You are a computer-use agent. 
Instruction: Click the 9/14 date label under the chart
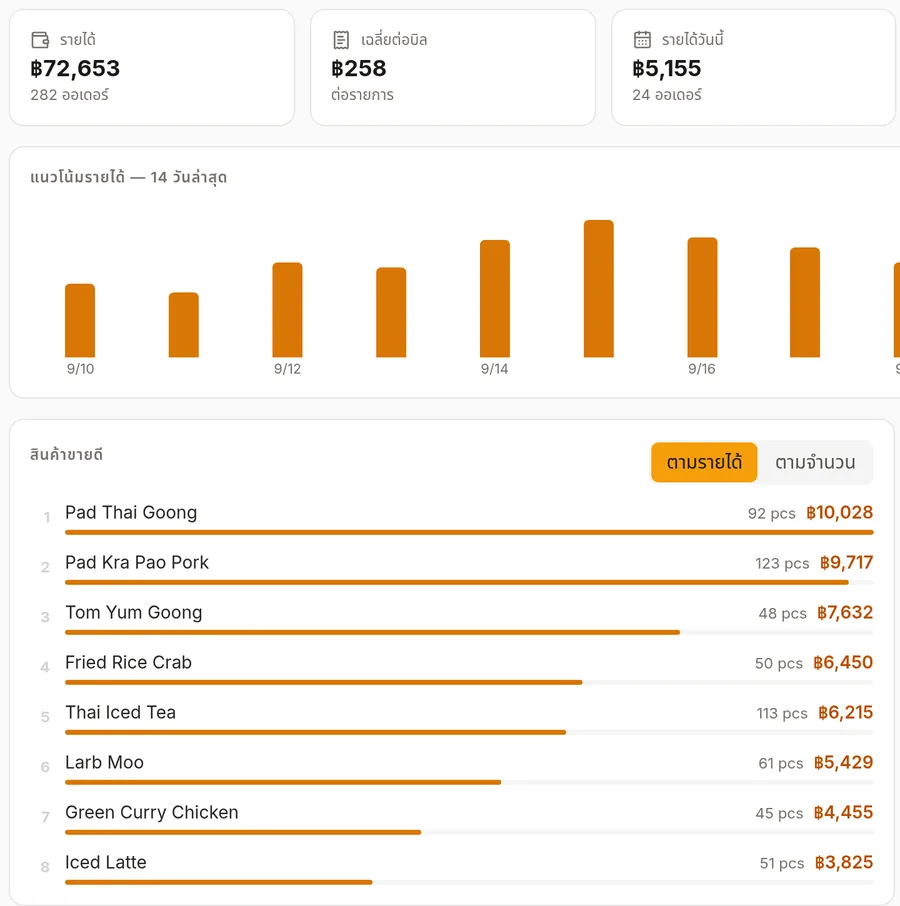494,369
